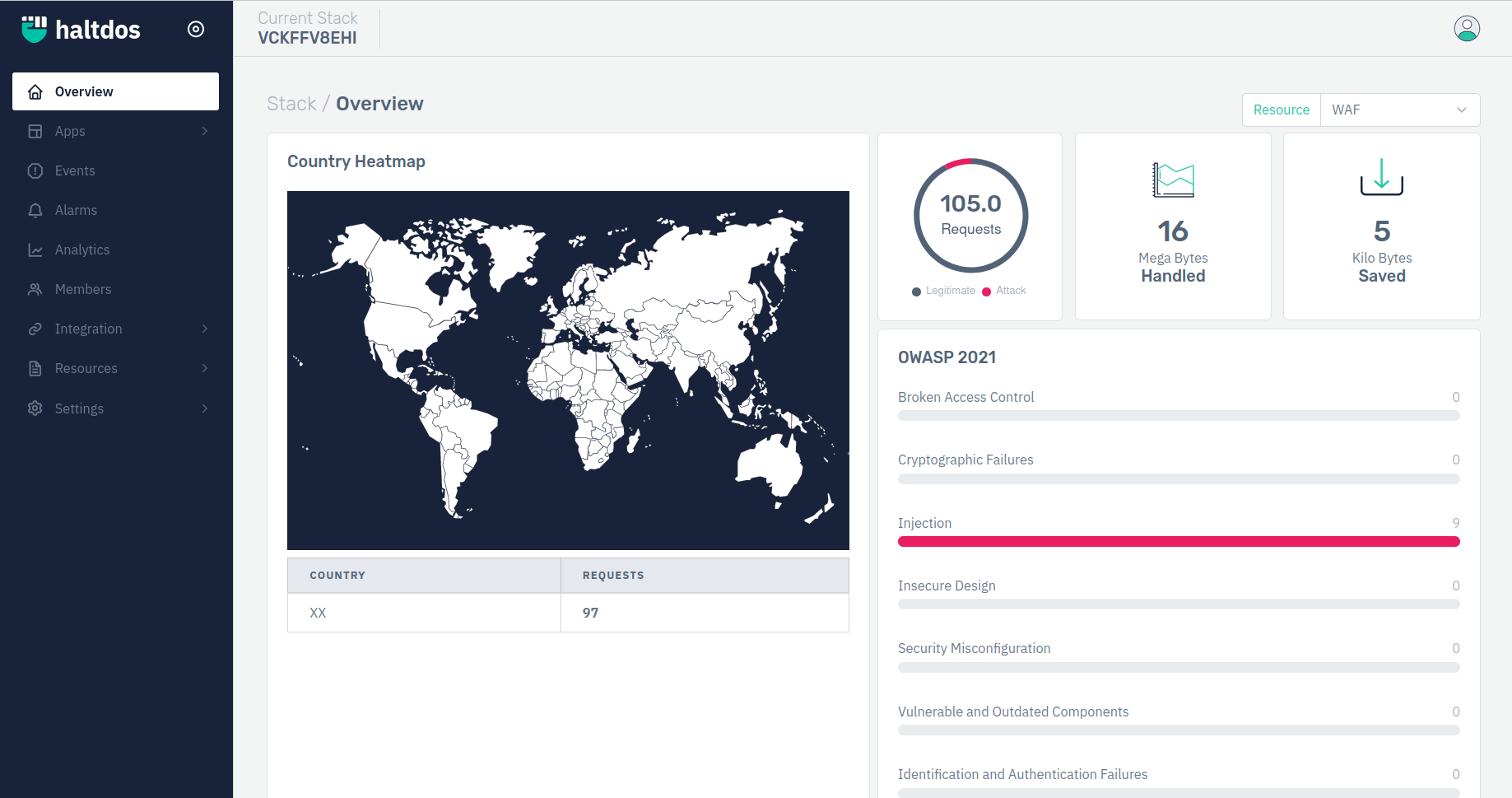Viewport: 1512px width, 798px height.
Task: Click the Mega Bytes Handled chart icon
Action: [1173, 180]
